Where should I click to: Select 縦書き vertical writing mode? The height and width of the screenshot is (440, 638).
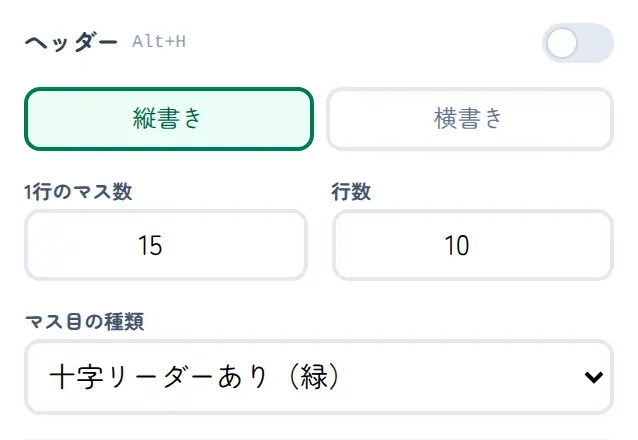click(x=169, y=119)
